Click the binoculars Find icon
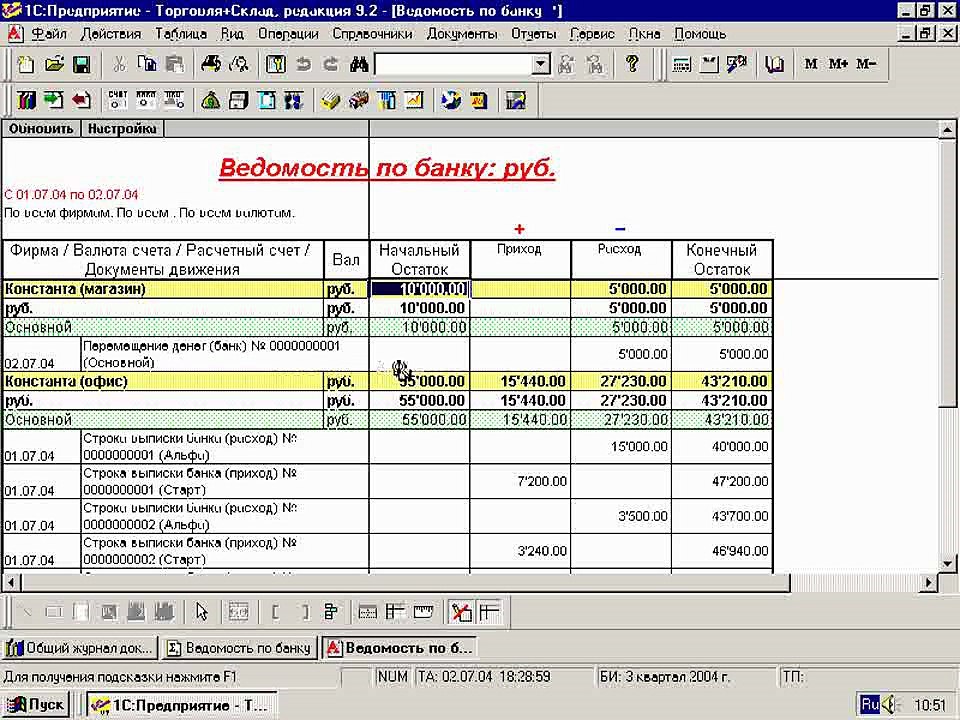This screenshot has width=960, height=720. click(359, 64)
